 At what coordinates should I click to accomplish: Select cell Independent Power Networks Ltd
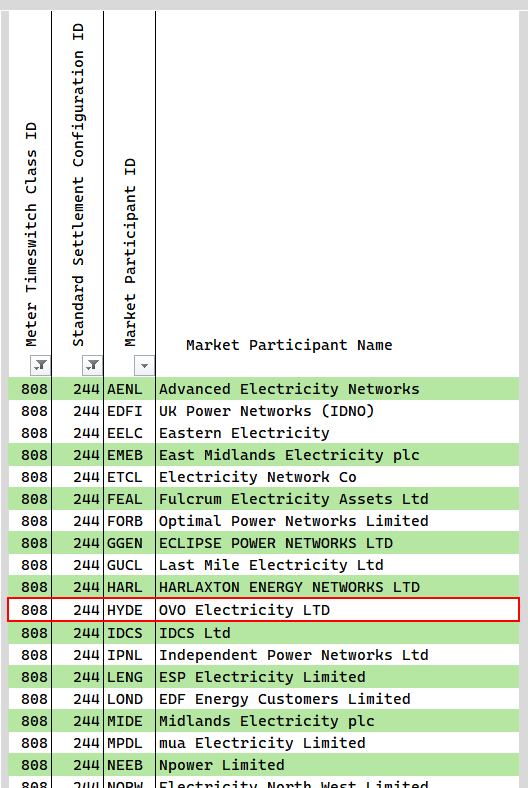pos(337,655)
